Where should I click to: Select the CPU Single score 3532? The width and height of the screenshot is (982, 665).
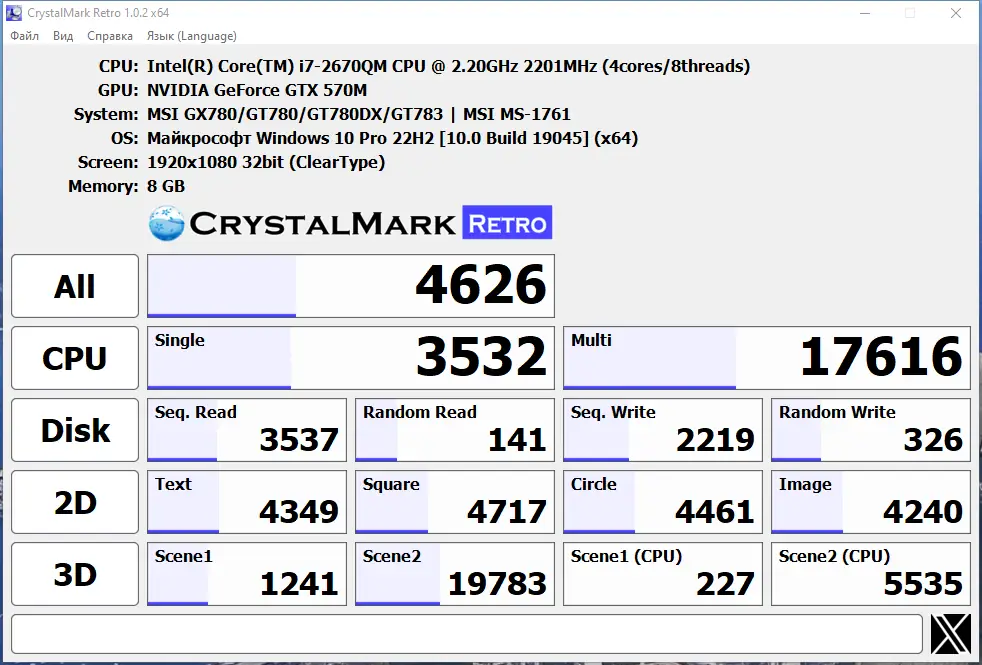coord(351,358)
